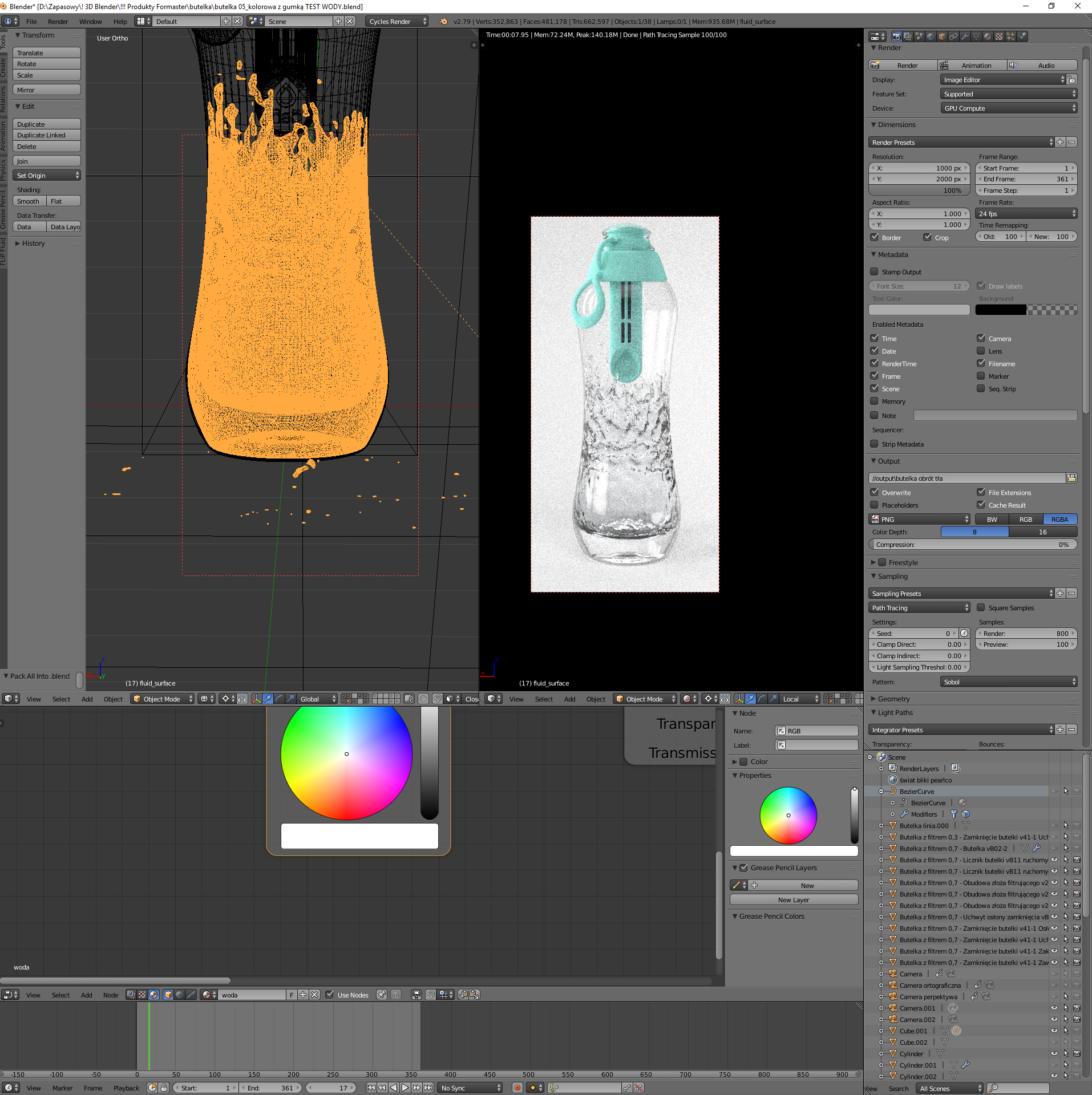
Task: Open the Render menu in the top bar
Action: pyautogui.click(x=58, y=21)
